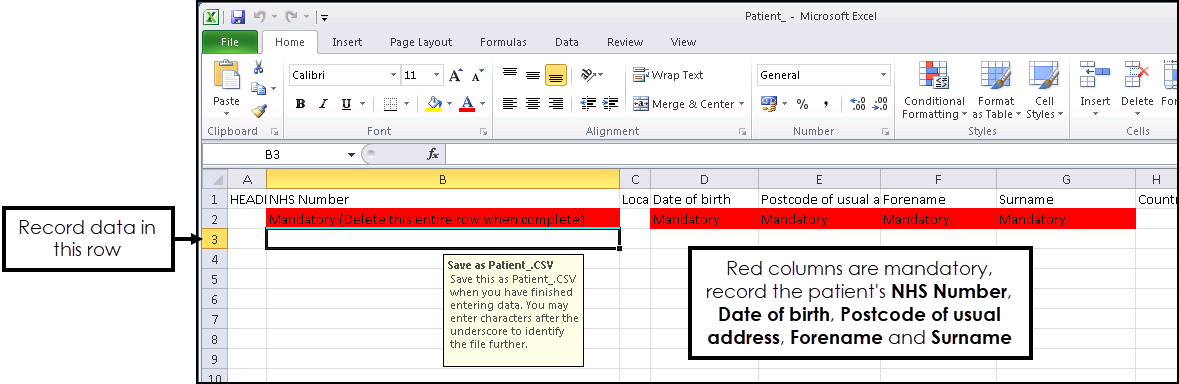
Task: Click the green File button
Action: click(x=230, y=42)
